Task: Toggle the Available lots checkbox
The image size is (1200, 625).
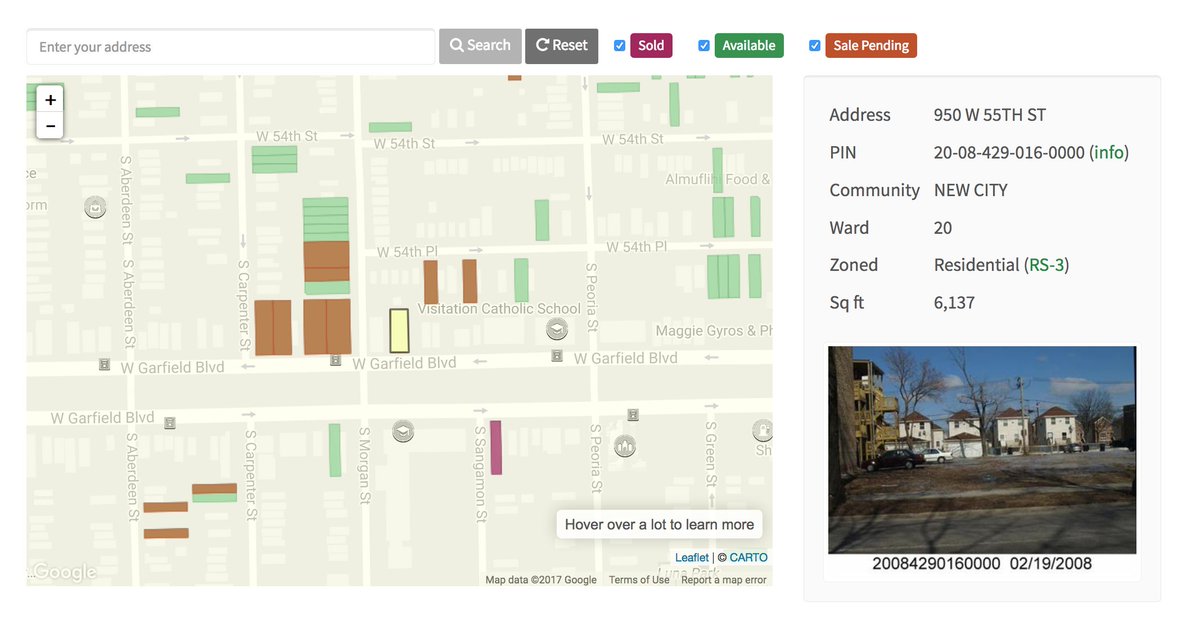Action: pos(704,46)
